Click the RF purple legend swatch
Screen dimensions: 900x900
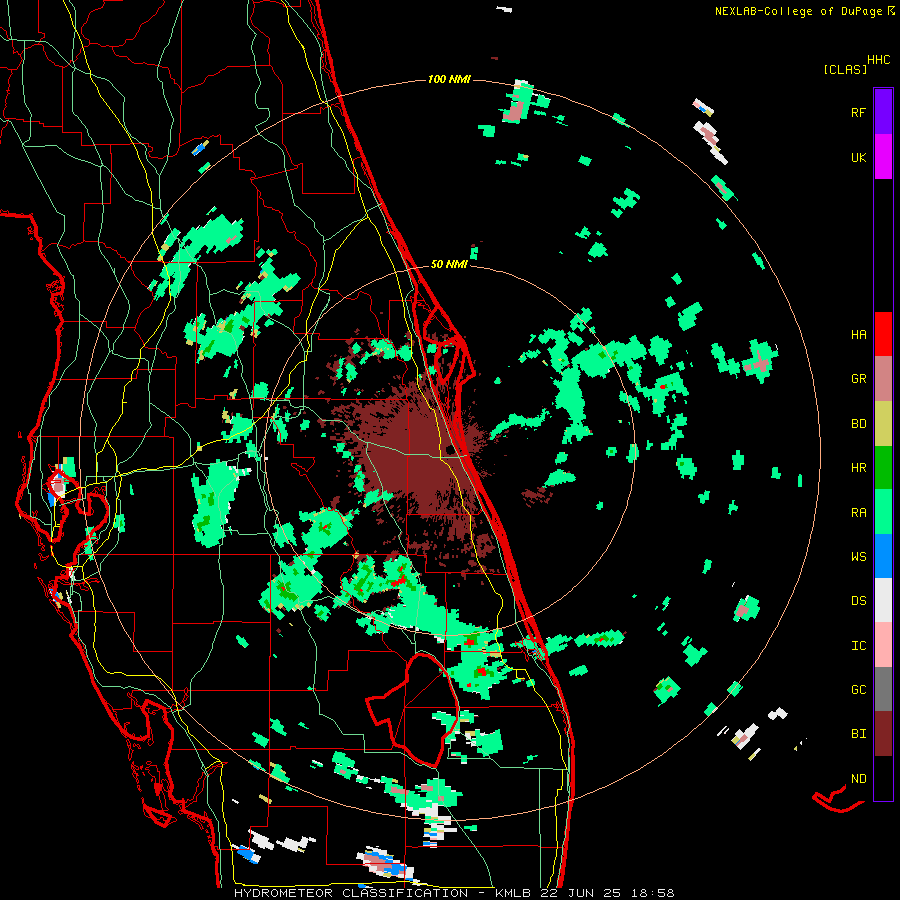tap(883, 112)
